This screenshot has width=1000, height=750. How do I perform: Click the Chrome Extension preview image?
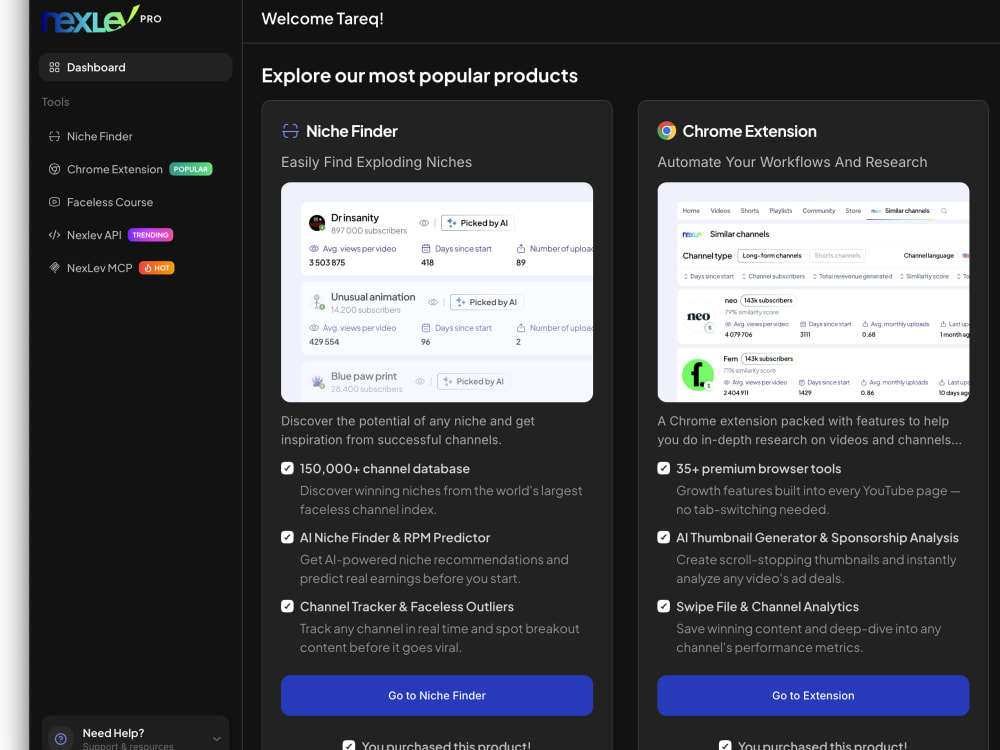(x=813, y=292)
